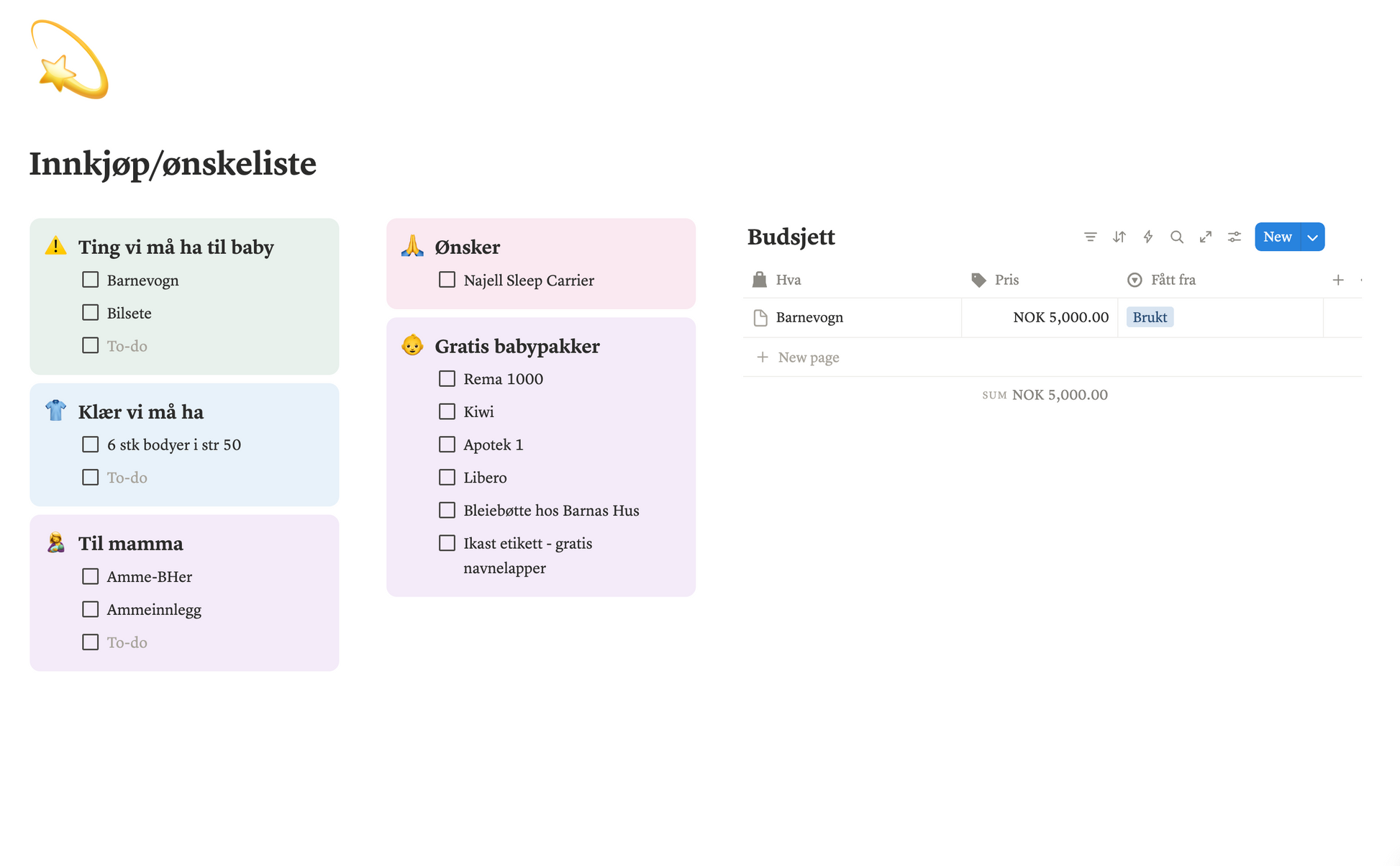The height and width of the screenshot is (866, 1400).
Task: Open the Budsjett database title
Action: click(791, 237)
